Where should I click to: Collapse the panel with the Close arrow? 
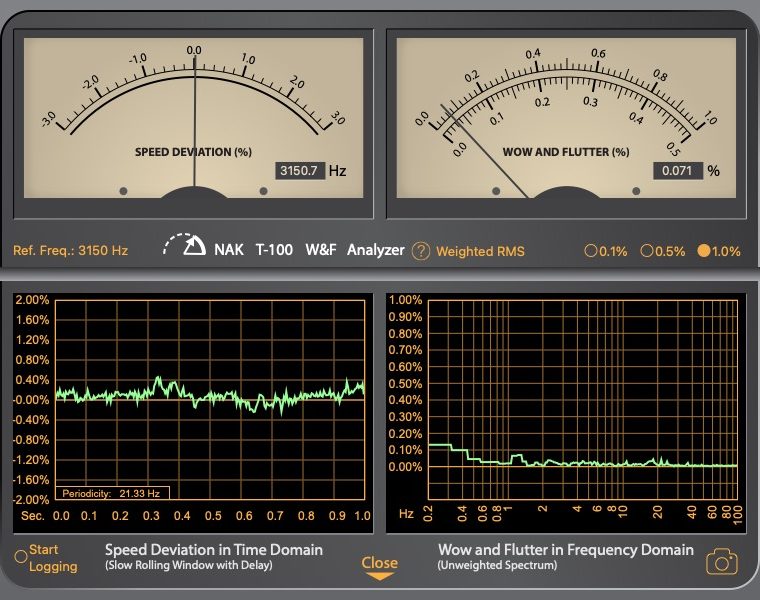[x=379, y=567]
